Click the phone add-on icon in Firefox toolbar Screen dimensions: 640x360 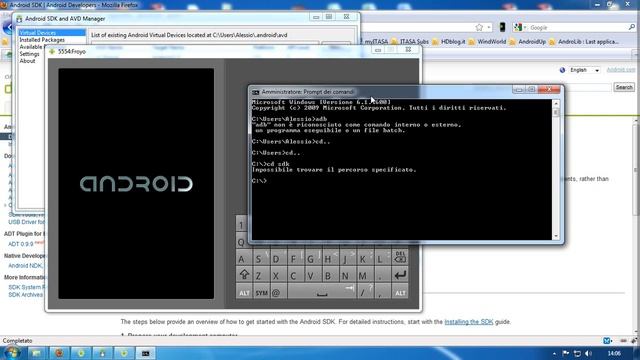502,27
